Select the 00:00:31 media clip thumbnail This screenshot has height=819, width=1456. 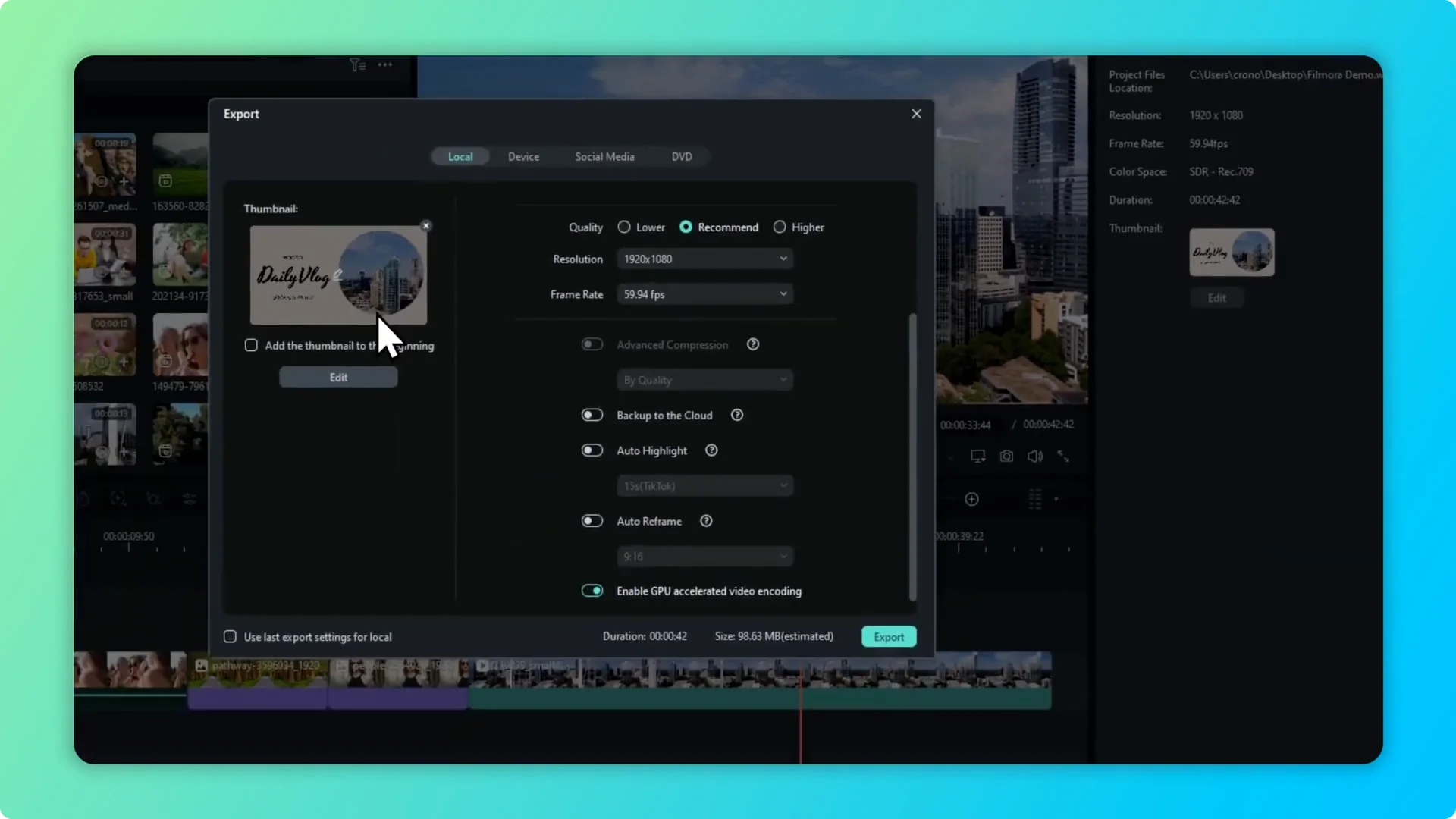[x=105, y=255]
